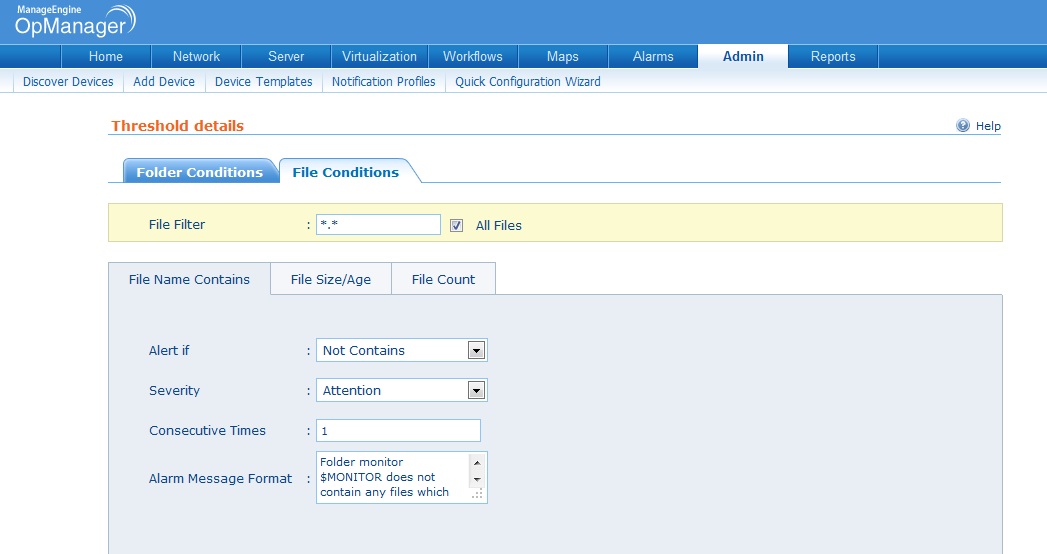
Task: Click the File Filter input field
Action: [x=378, y=225]
